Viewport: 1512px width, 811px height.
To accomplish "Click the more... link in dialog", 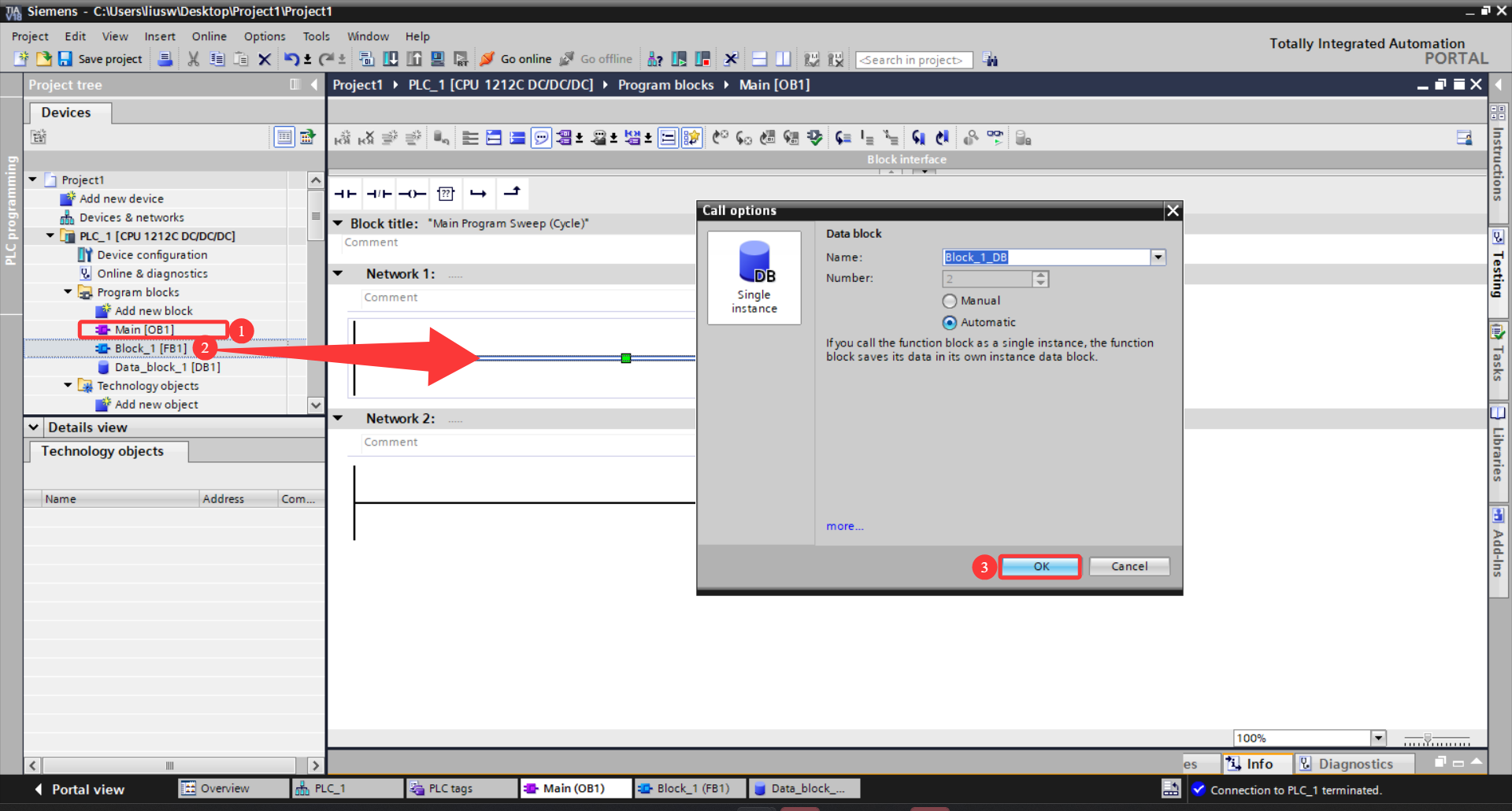I will 844,526.
